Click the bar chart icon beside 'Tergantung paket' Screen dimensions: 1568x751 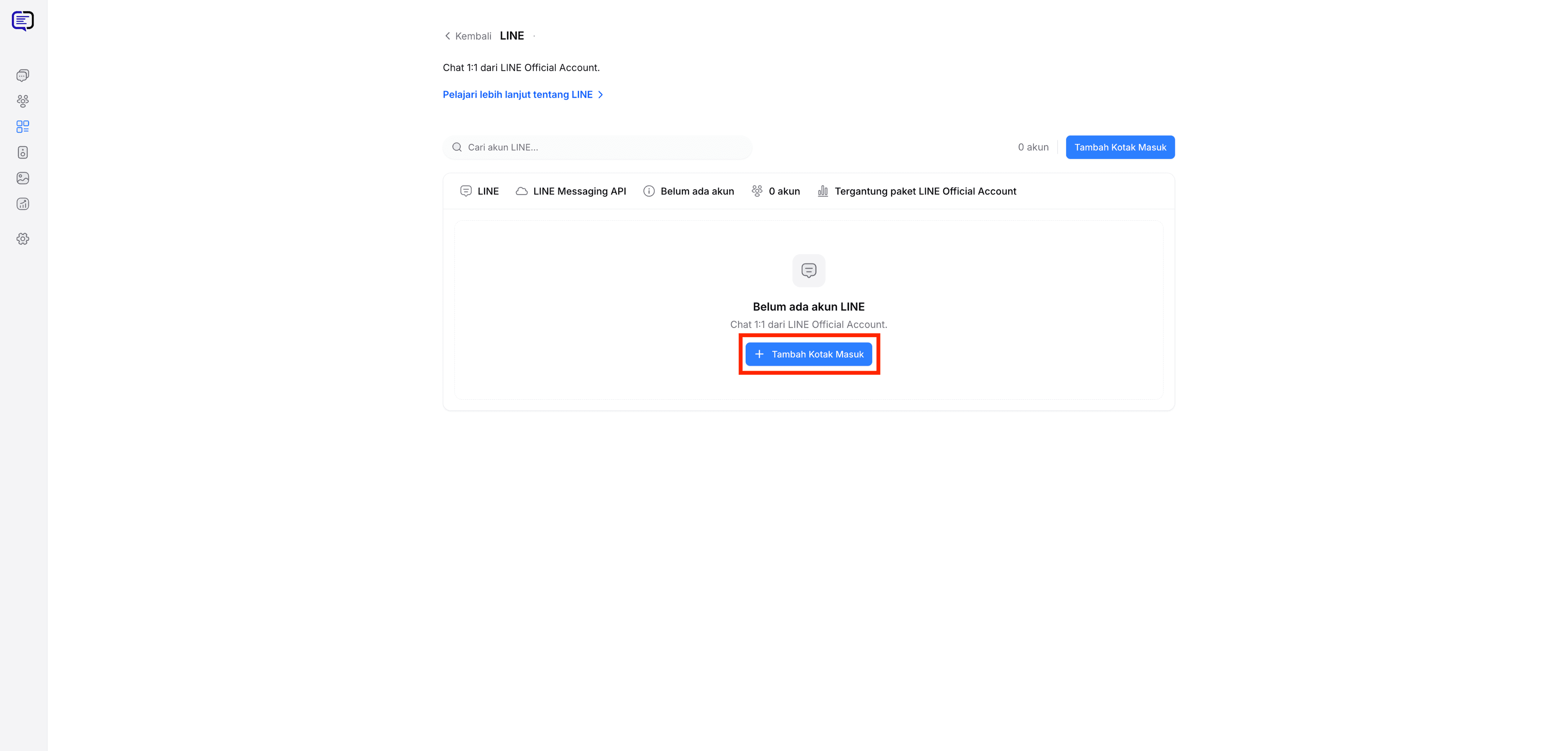click(x=823, y=191)
